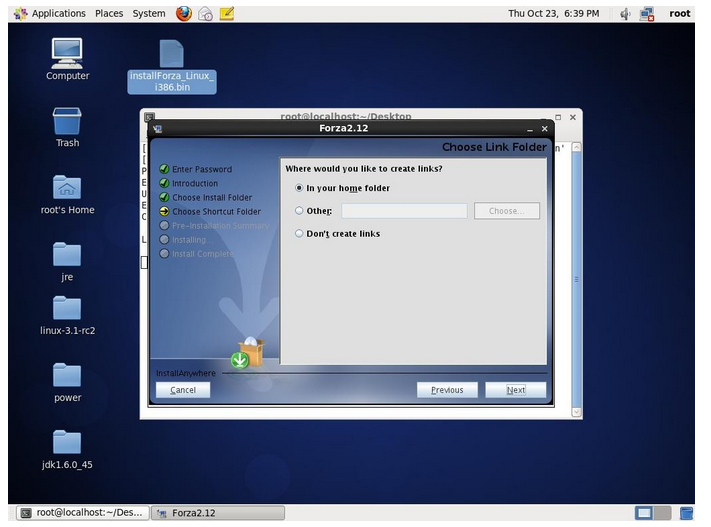Select the jre folder icon
The height and width of the screenshot is (527, 711).
(67, 262)
